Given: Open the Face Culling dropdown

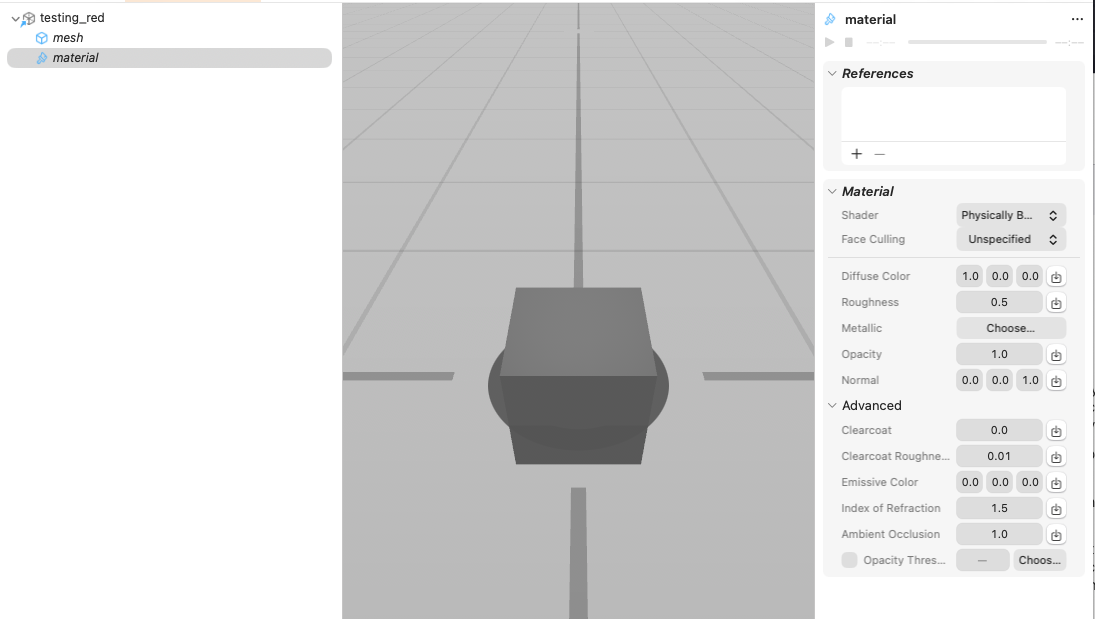Looking at the screenshot, I should (x=1011, y=239).
